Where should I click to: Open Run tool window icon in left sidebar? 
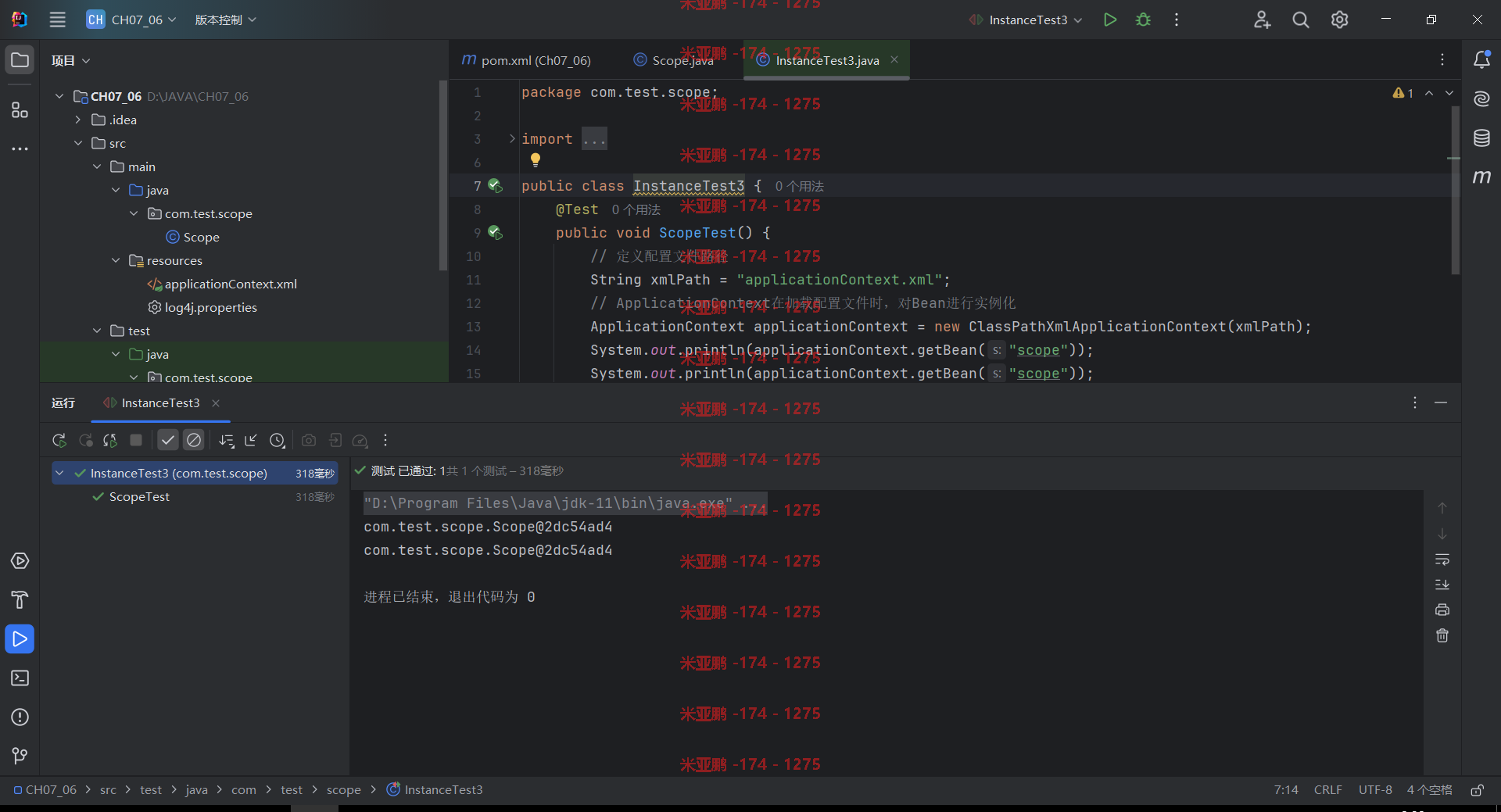pyautogui.click(x=20, y=639)
